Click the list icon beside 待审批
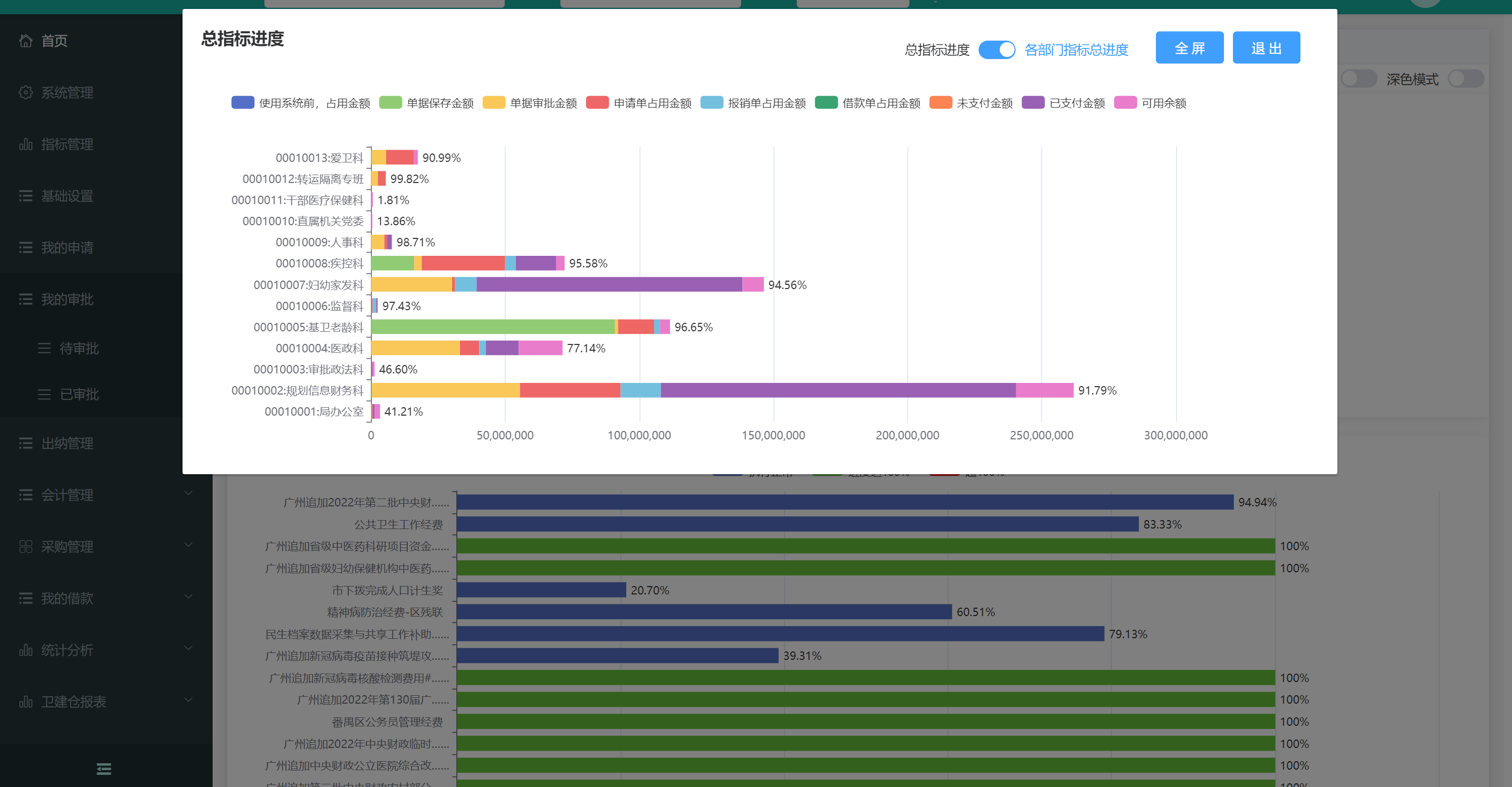Screen dimensions: 1512x787 (x=44, y=348)
